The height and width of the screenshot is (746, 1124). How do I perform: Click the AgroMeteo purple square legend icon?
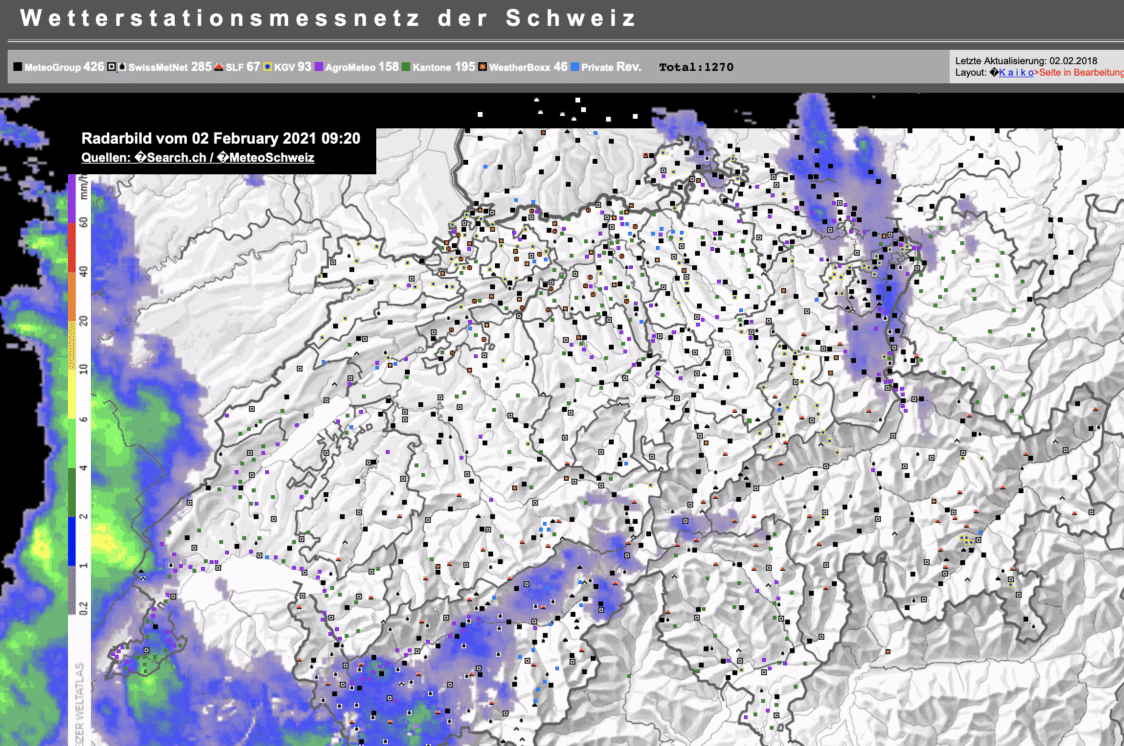click(319, 67)
